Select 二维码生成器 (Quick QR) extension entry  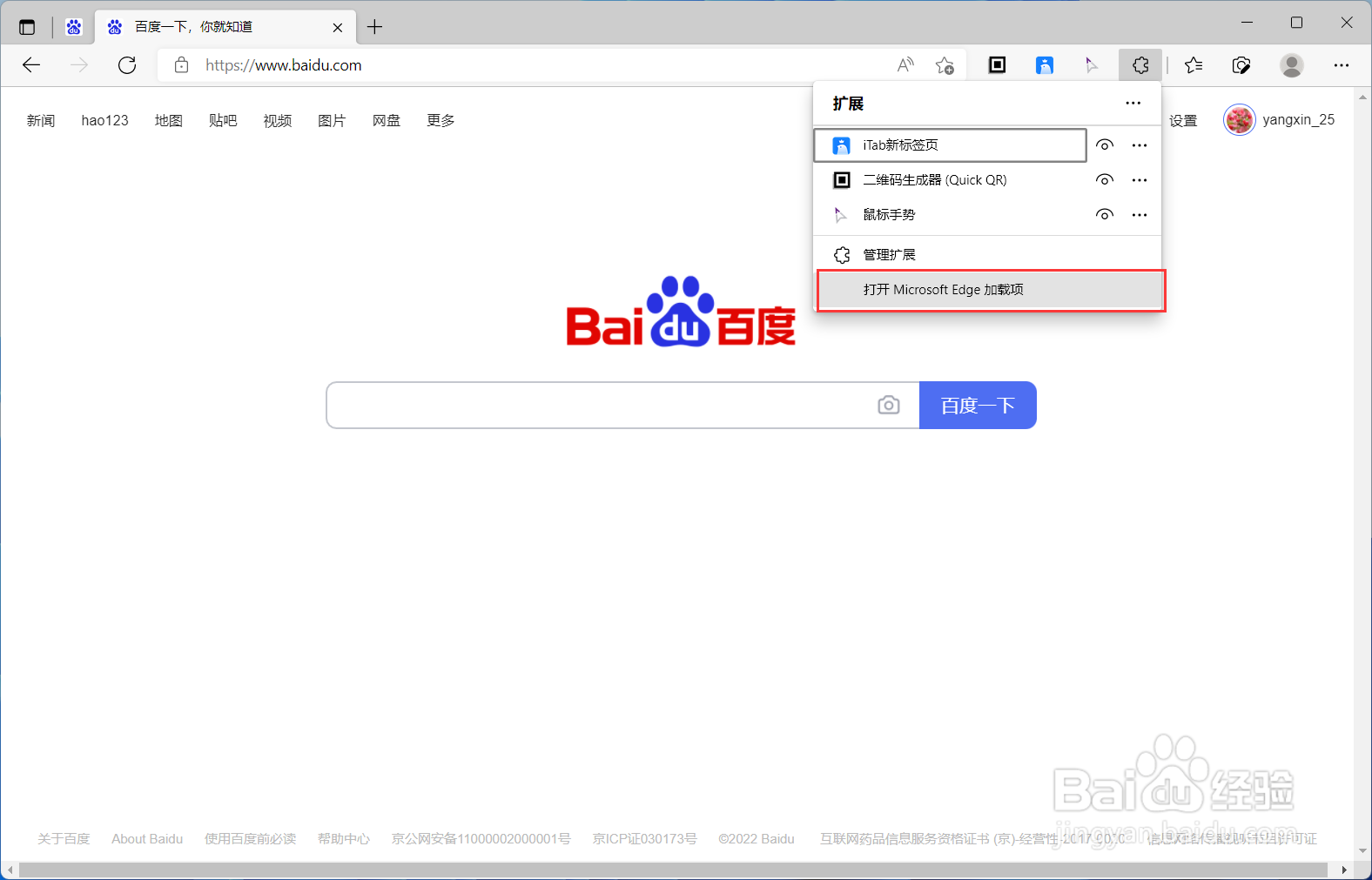tap(950, 180)
